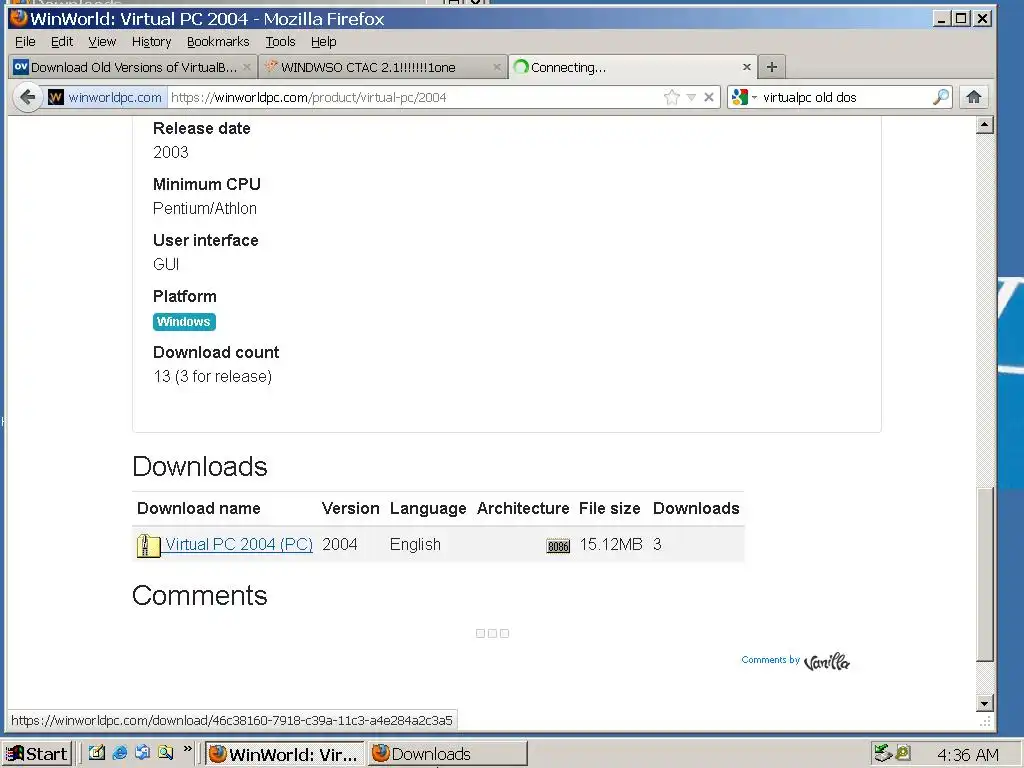This screenshot has width=1024, height=768.
Task: Open the File menu
Action: 25,42
